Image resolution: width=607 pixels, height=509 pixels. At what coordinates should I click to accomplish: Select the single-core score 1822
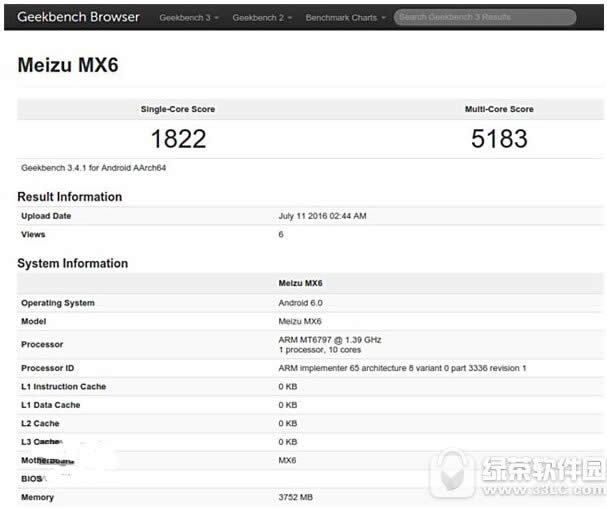pyautogui.click(x=178, y=139)
